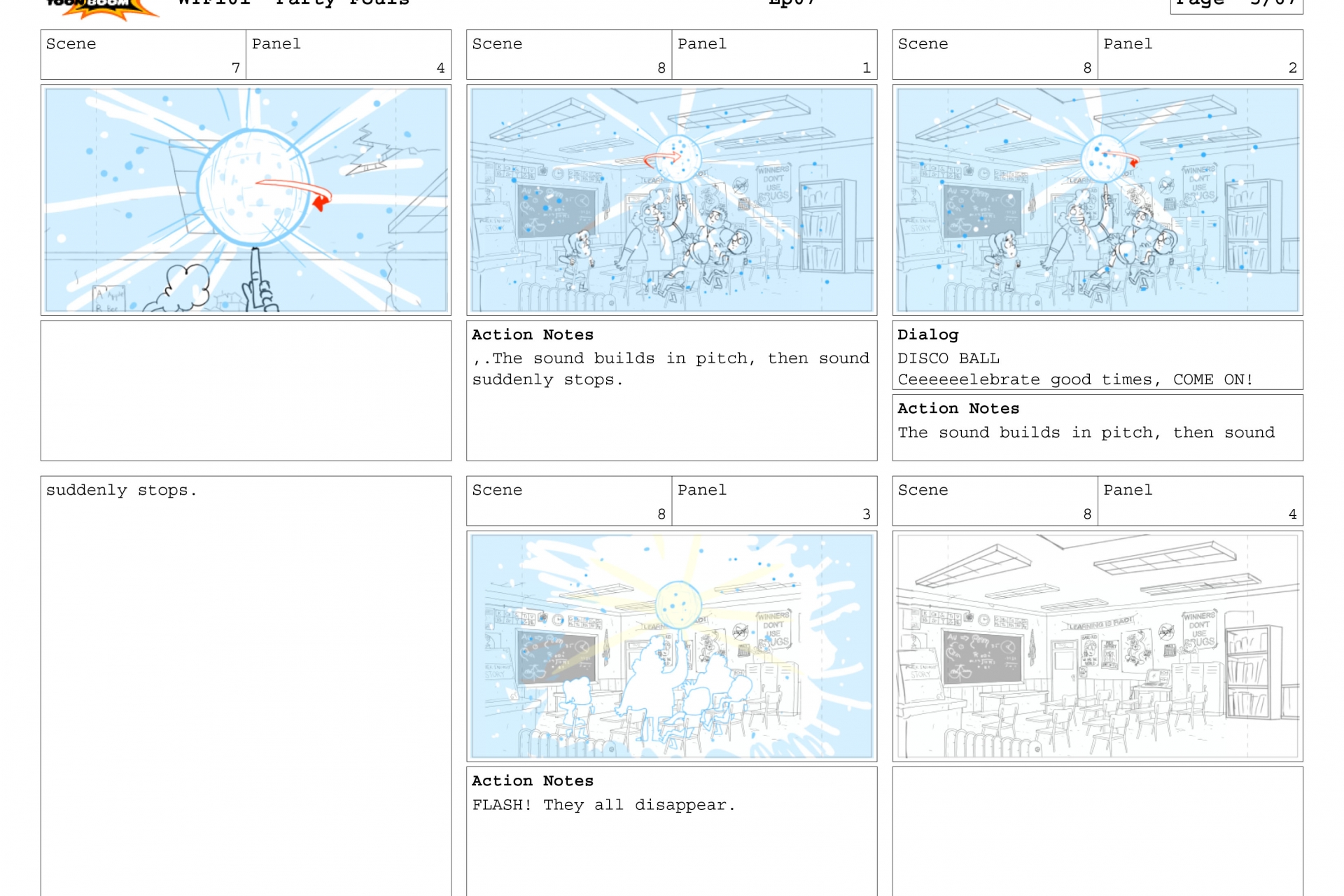Viewport: 1344px width, 896px height.
Task: Click the overflow 'suddenly stops.' text in bottom-left box
Action: (x=121, y=490)
